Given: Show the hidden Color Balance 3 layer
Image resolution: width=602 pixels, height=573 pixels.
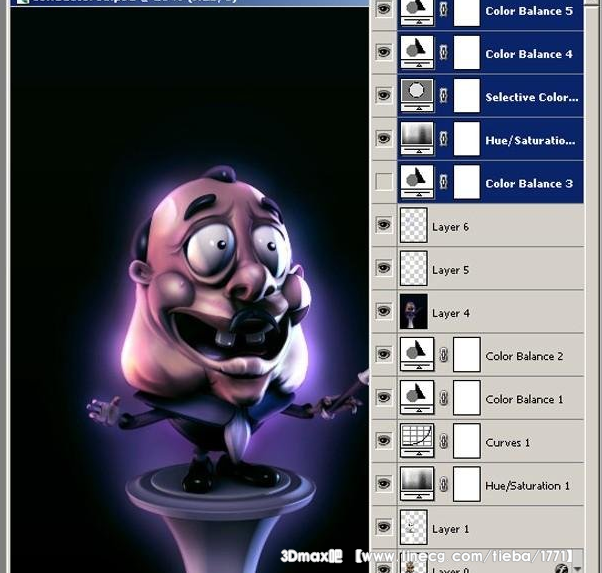Looking at the screenshot, I should click(x=384, y=181).
